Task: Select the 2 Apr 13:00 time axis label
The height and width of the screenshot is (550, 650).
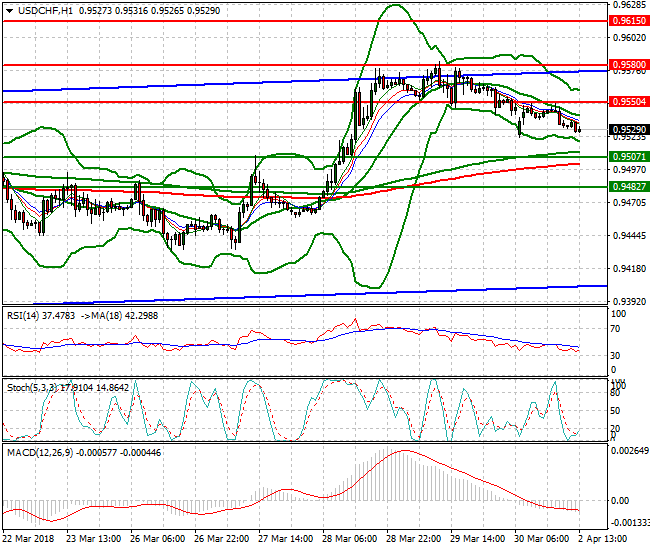Action: (x=602, y=539)
